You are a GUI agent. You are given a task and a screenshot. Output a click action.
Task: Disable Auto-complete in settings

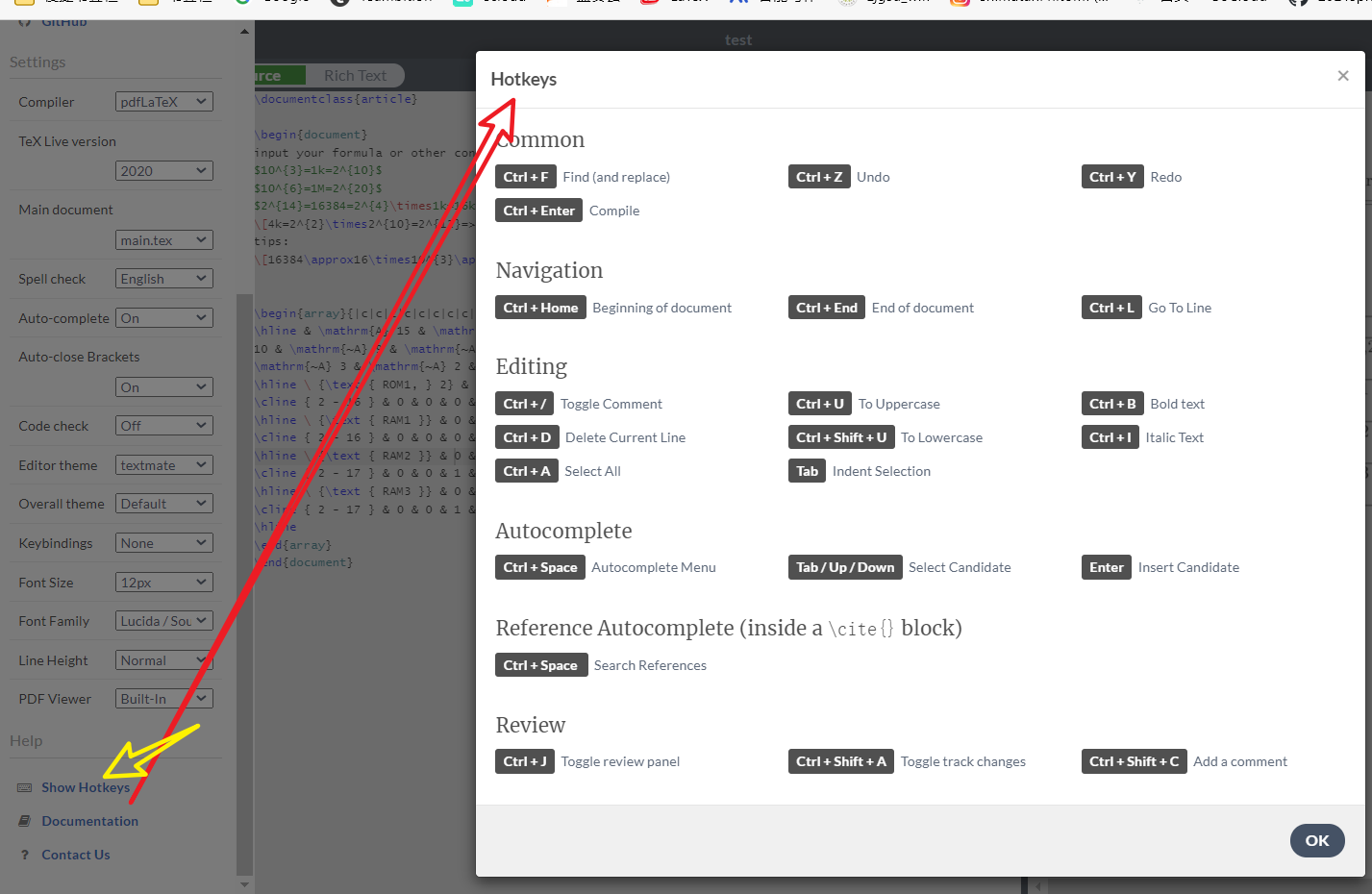163,317
